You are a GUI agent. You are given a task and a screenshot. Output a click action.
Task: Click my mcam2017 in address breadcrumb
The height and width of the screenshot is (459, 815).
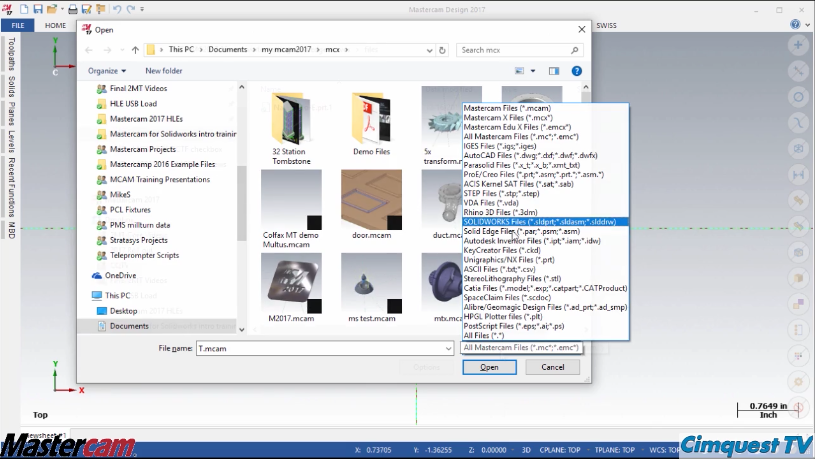pyautogui.click(x=286, y=49)
